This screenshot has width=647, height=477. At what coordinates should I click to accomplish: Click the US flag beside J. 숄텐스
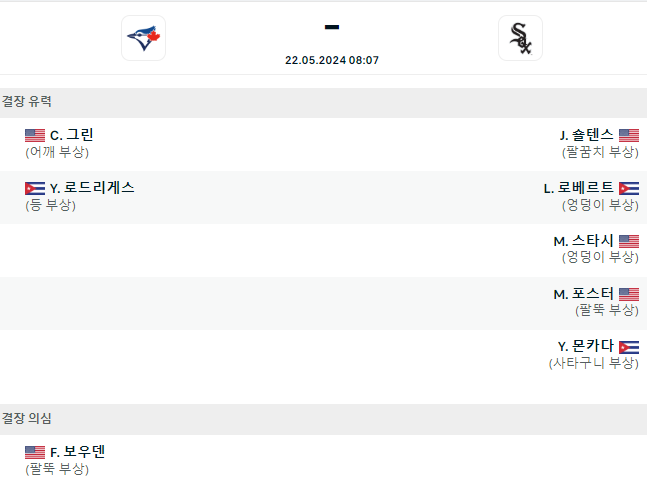coord(629,135)
